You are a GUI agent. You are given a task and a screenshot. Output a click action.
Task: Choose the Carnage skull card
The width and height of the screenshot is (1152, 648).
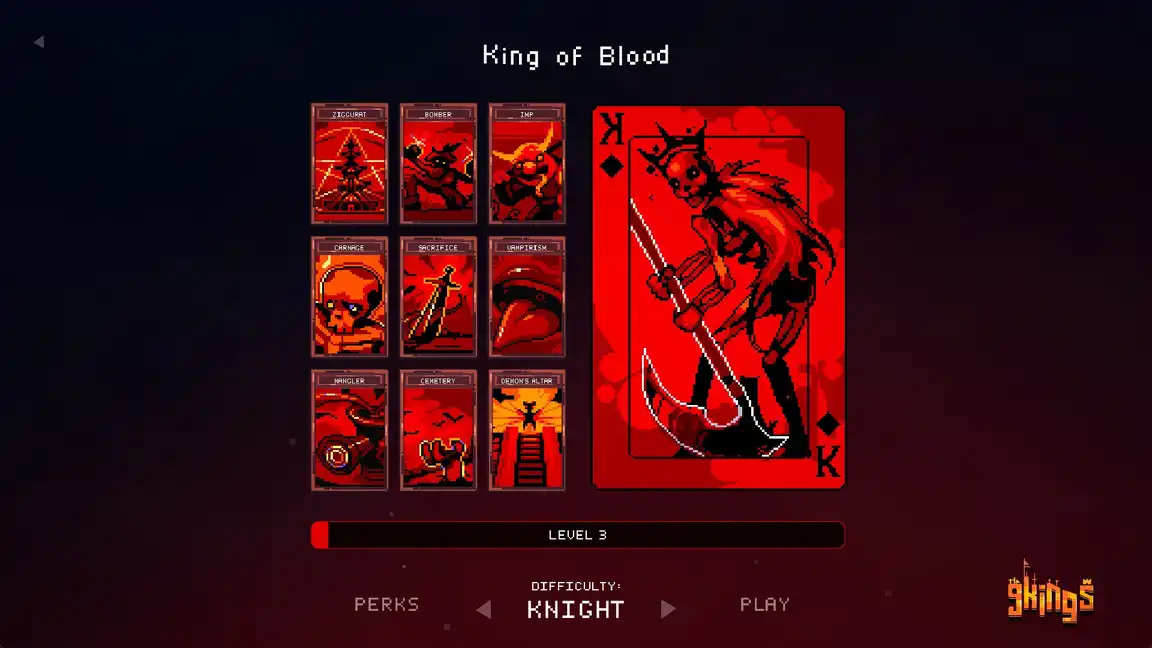[349, 297]
